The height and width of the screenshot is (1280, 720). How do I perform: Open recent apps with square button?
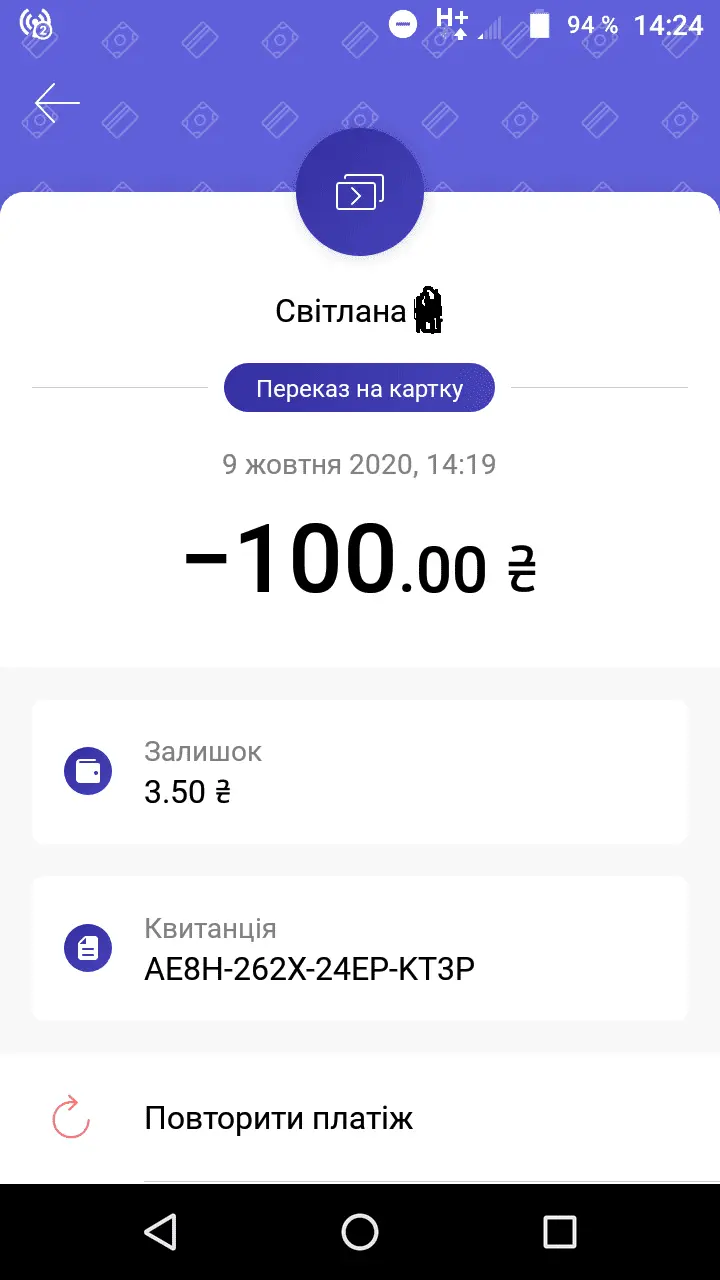[x=559, y=1231]
